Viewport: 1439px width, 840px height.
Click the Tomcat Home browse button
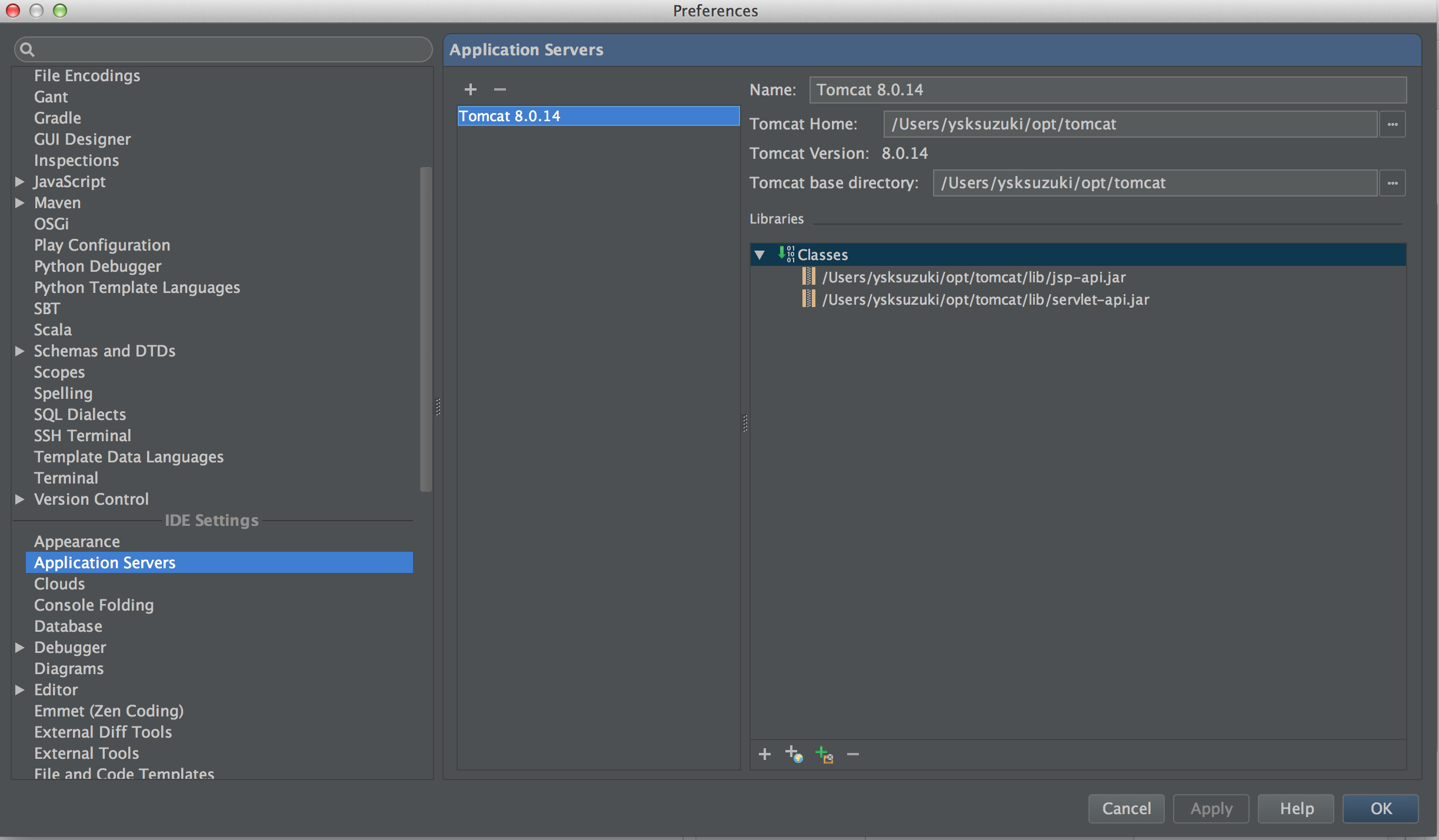[x=1393, y=124]
